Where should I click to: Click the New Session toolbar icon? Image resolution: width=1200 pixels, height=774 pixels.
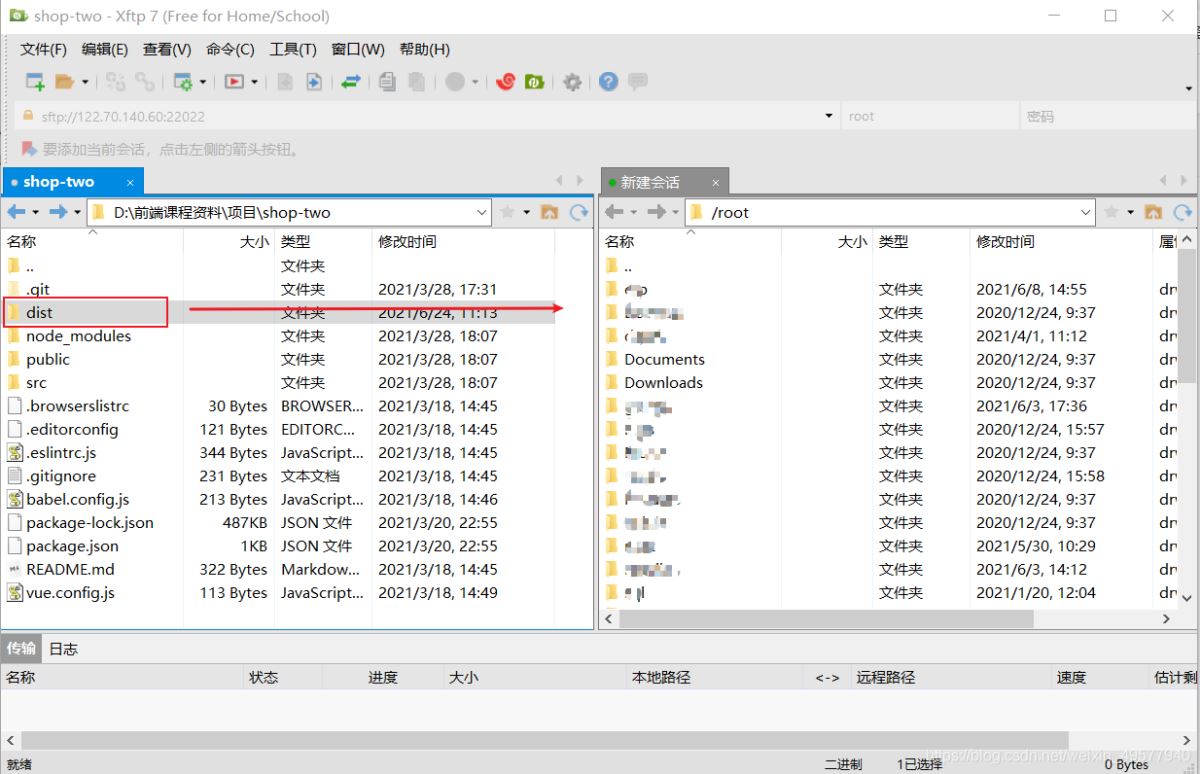tap(35, 82)
